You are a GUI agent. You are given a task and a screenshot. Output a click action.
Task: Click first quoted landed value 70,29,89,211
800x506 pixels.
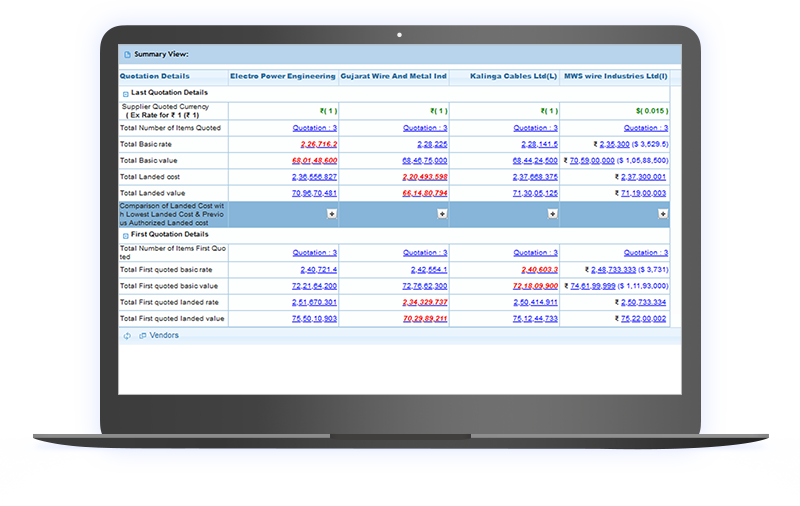point(425,319)
